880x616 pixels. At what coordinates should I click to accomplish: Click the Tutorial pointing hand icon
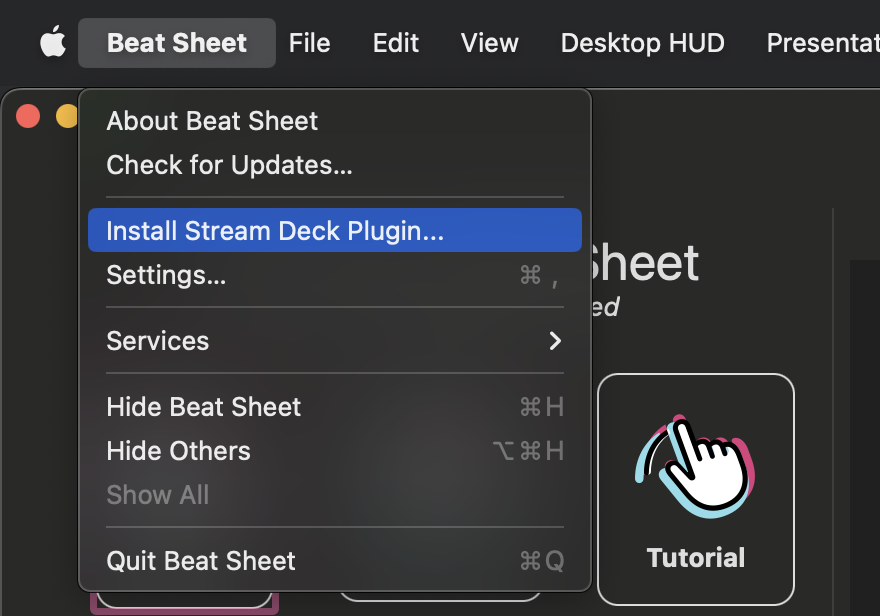pyautogui.click(x=695, y=462)
